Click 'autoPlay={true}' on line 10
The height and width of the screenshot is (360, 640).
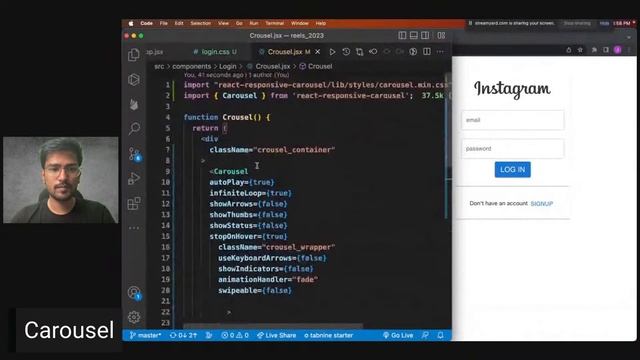click(x=242, y=182)
